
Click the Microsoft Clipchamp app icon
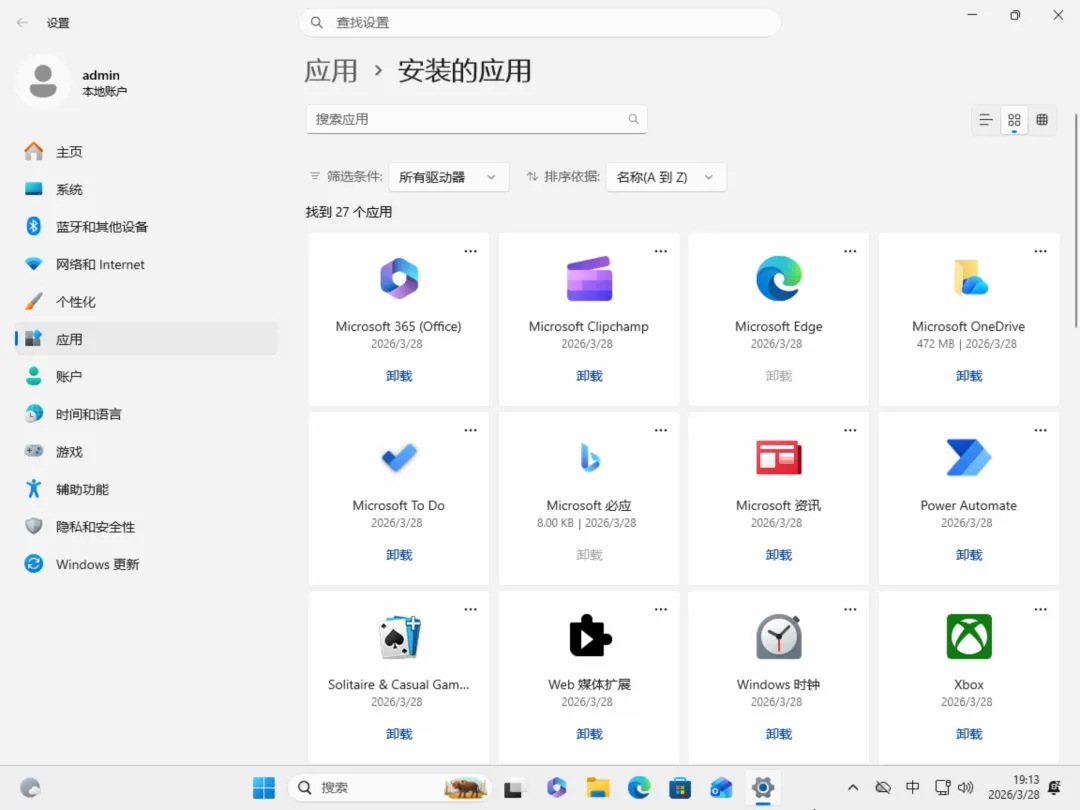(x=589, y=278)
